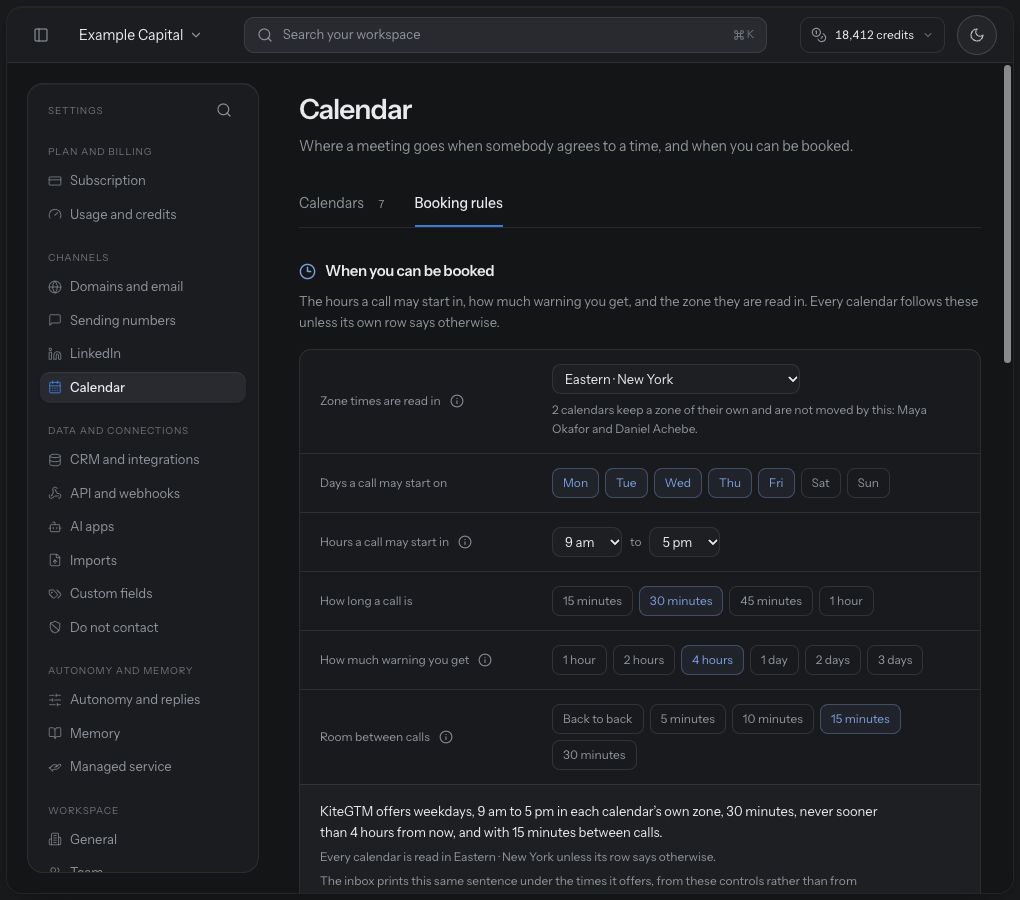Open the 9 am start hour dropdown
This screenshot has width=1020, height=900.
tap(587, 542)
